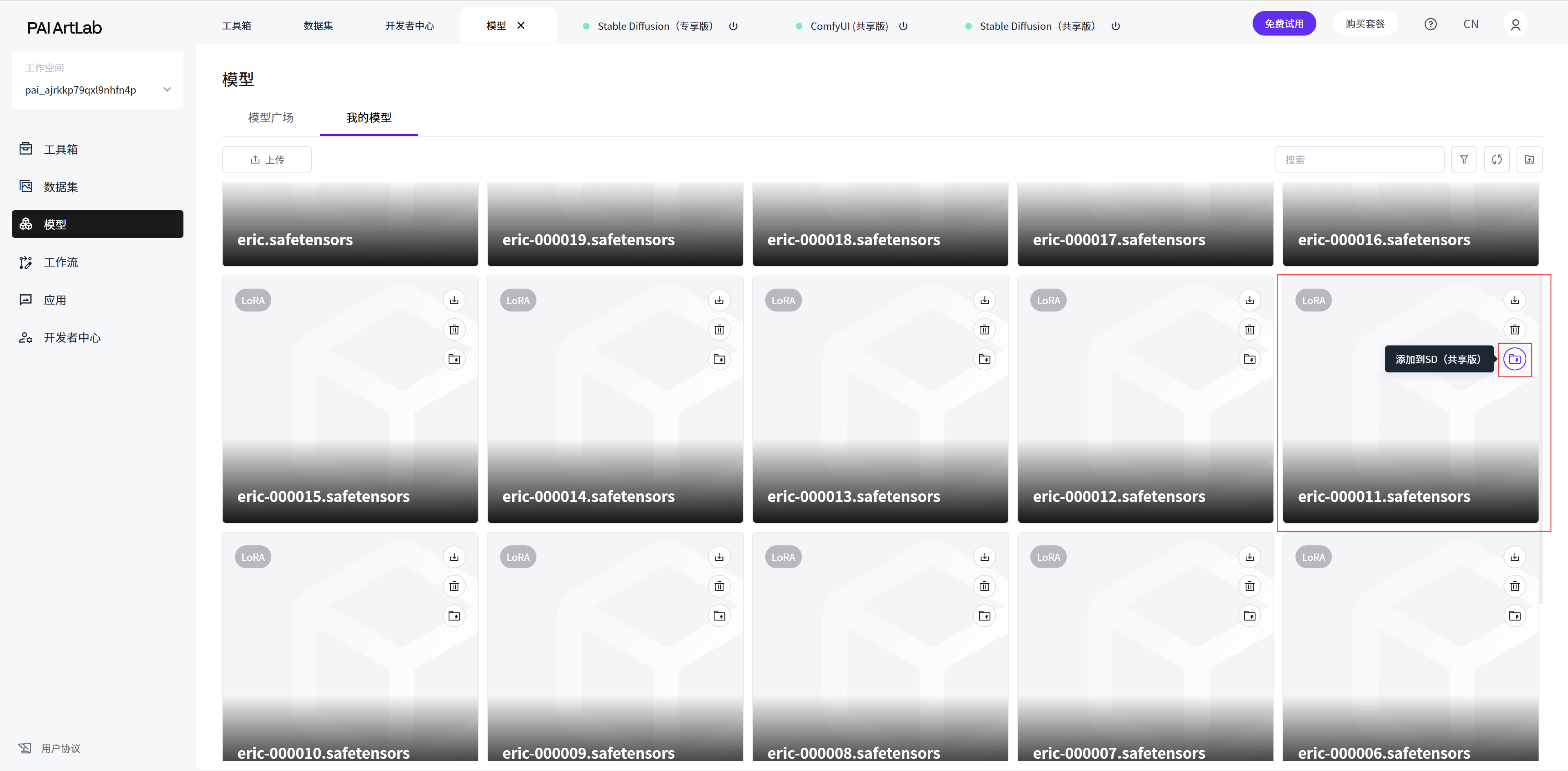This screenshot has height=771, width=1568.
Task: Open the help question mark icon
Action: point(1430,25)
